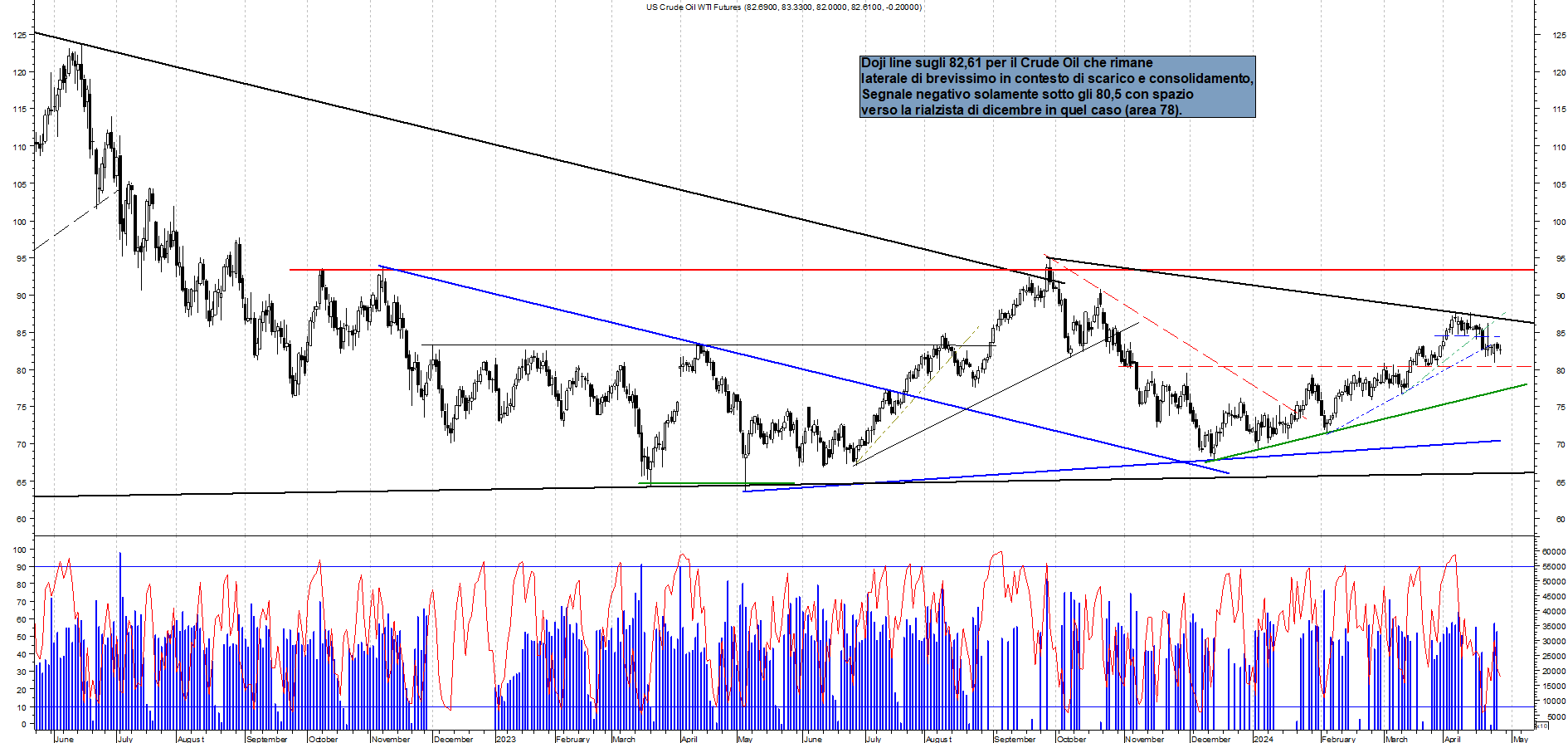
Task: Click the 60 label on right price axis
Action: point(1561,519)
